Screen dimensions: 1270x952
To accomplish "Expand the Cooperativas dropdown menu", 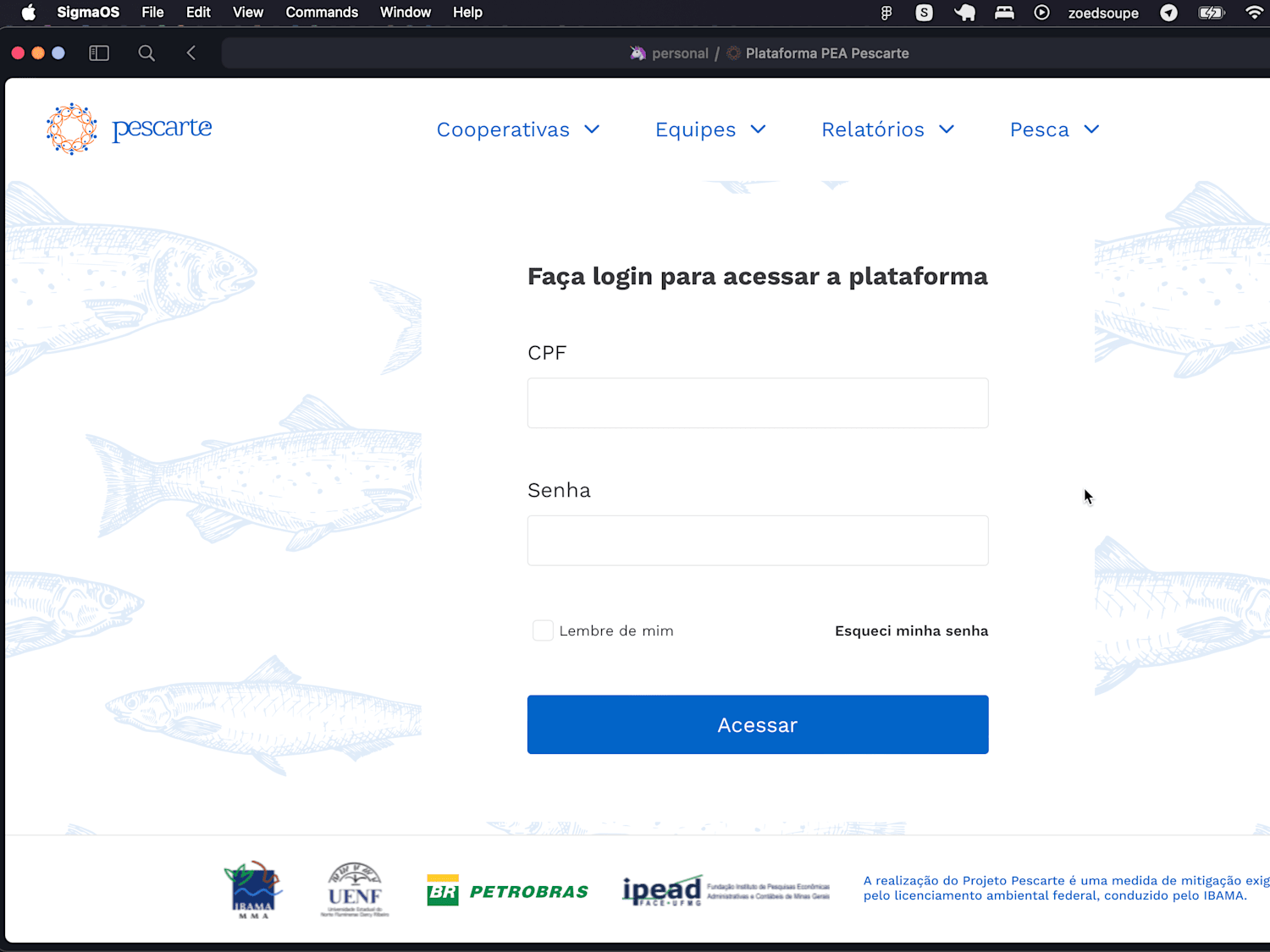I will (518, 129).
